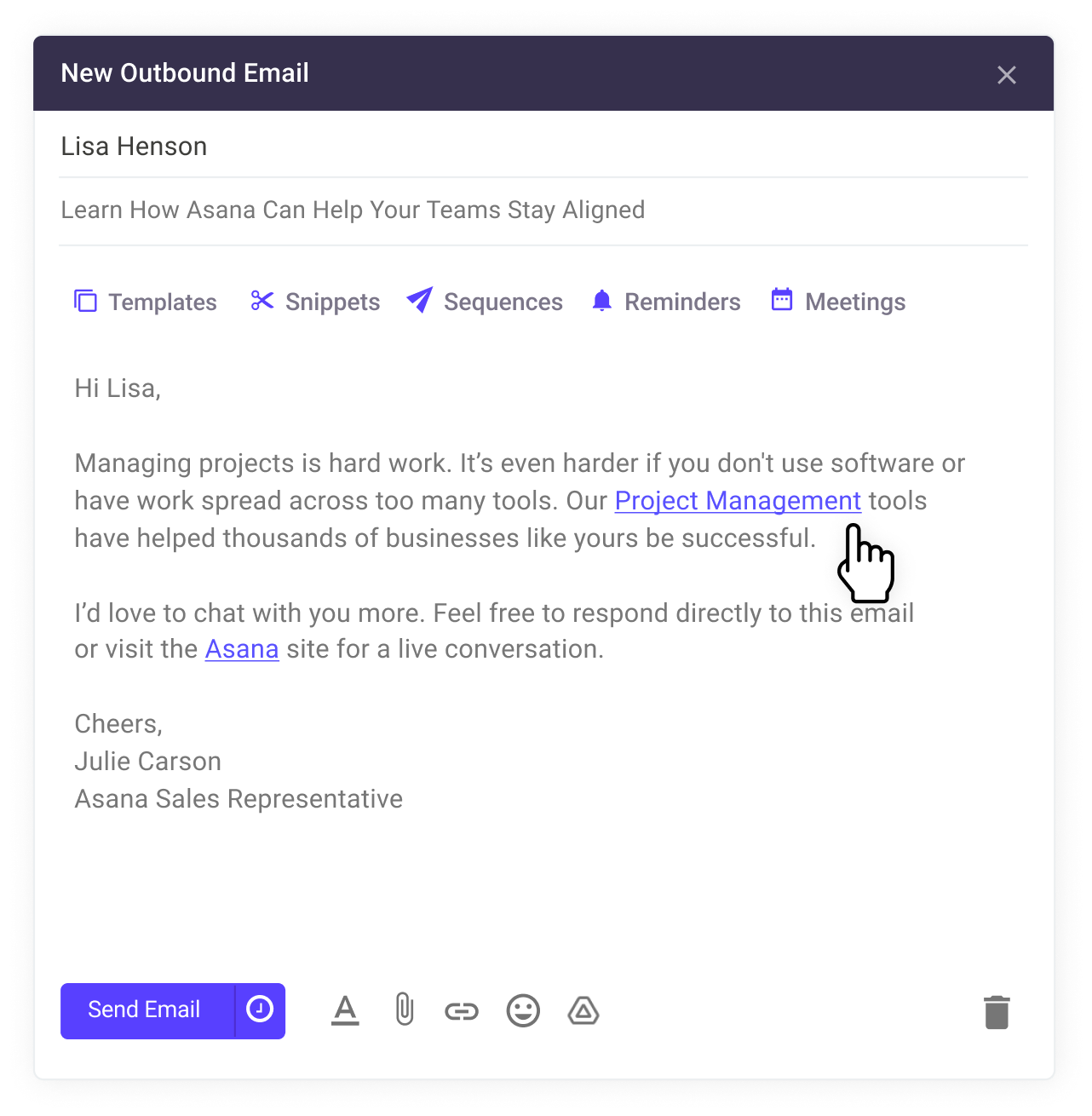This screenshot has height=1116, width=1092.
Task: Click the Snippets scissors icon
Action: pyautogui.click(x=262, y=301)
